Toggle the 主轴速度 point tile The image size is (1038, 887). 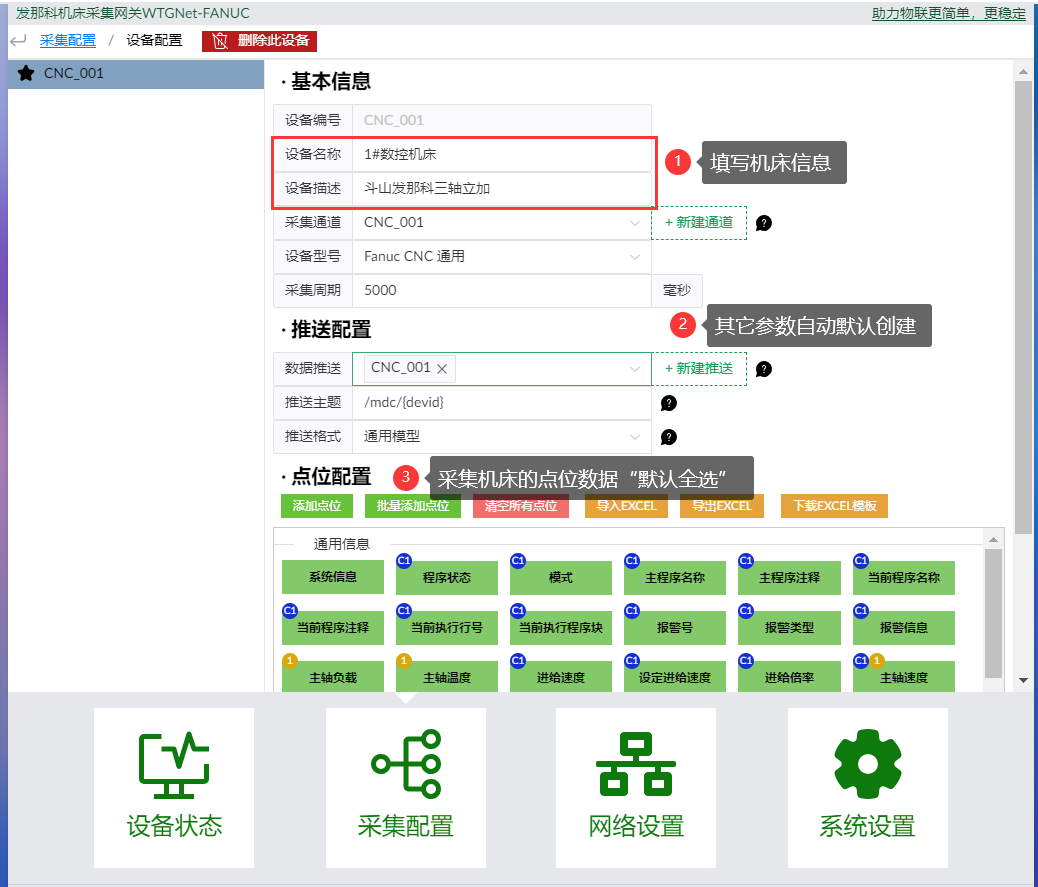[904, 677]
